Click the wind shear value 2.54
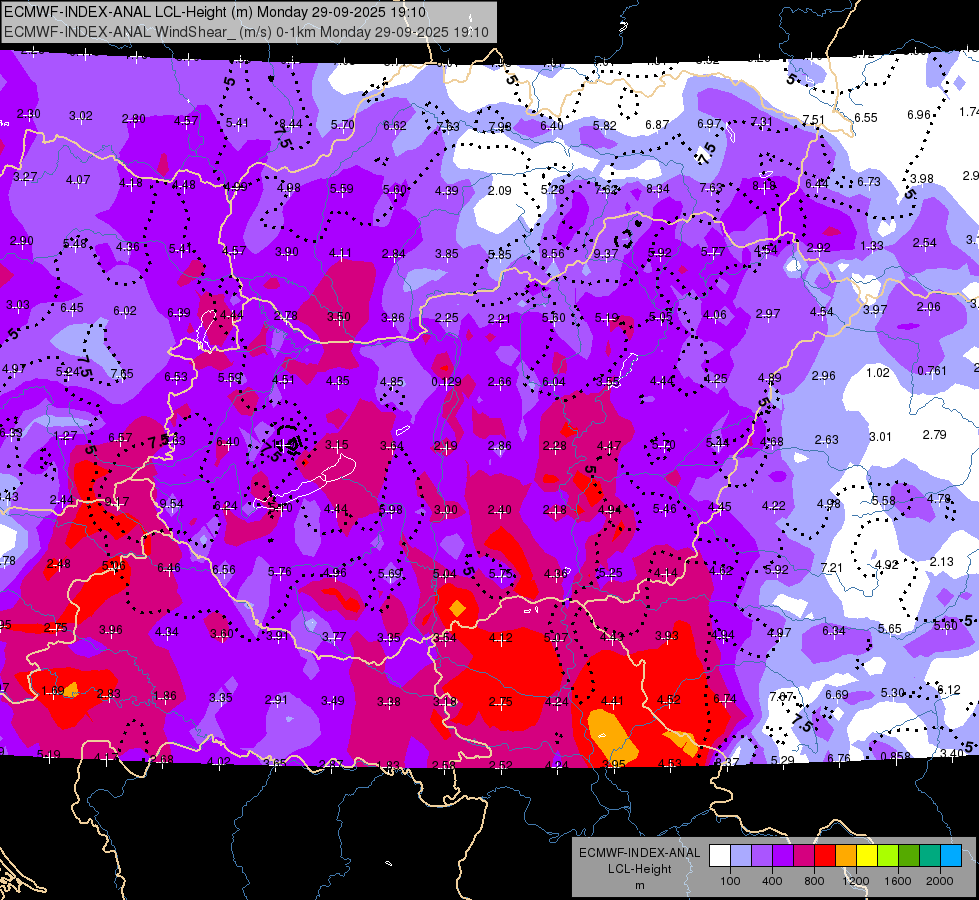 [924, 243]
